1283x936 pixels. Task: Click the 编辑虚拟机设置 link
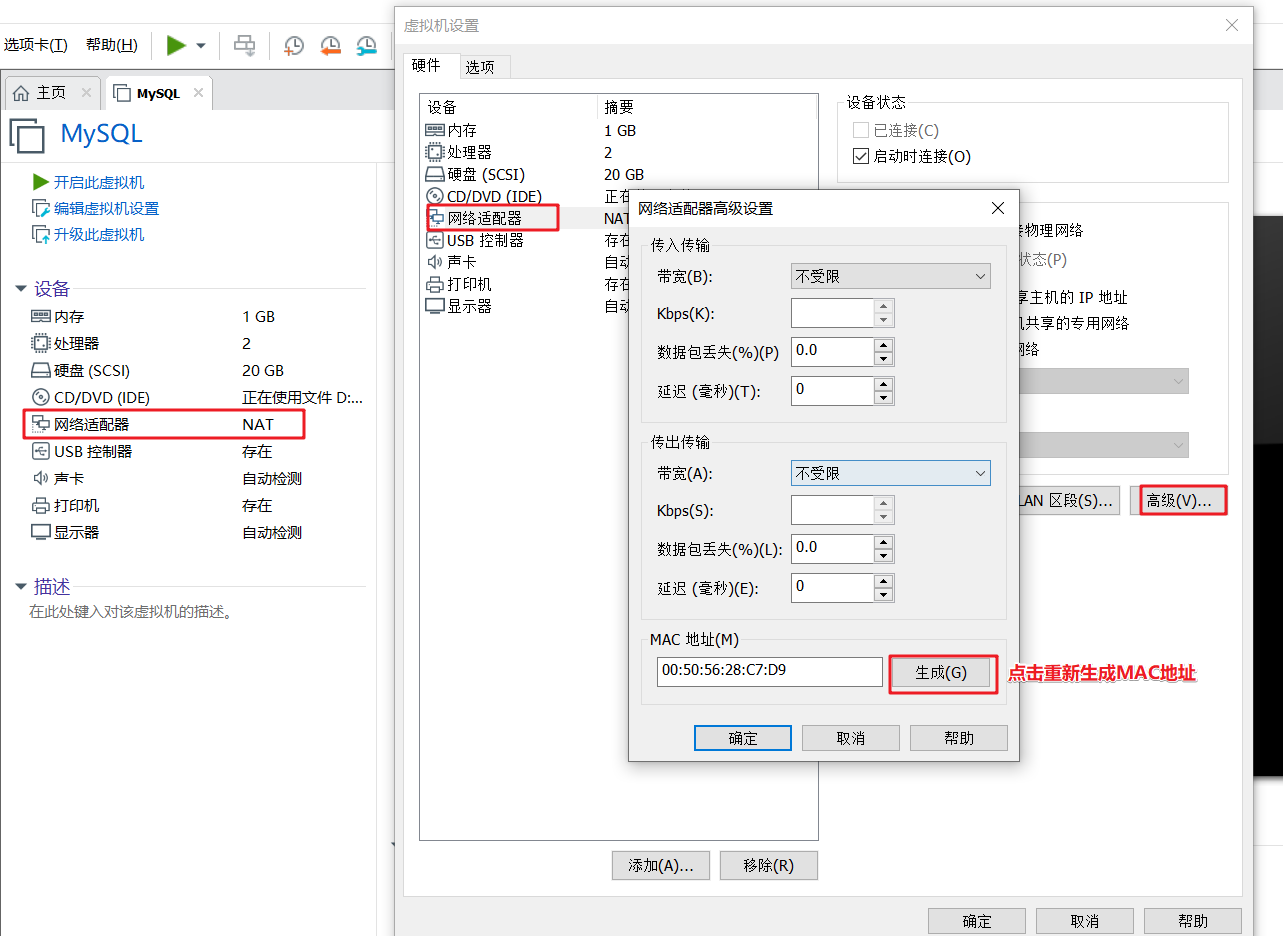point(106,208)
